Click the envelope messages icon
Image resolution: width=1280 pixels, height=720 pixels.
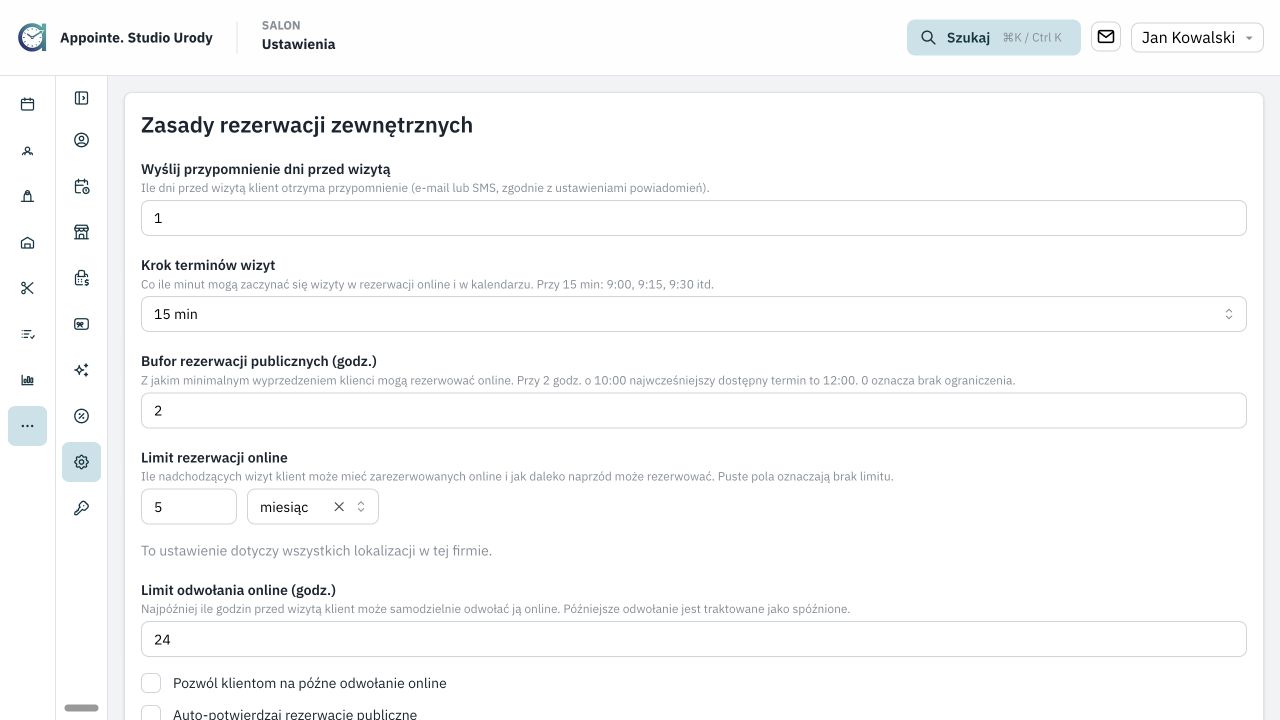pyautogui.click(x=1105, y=37)
